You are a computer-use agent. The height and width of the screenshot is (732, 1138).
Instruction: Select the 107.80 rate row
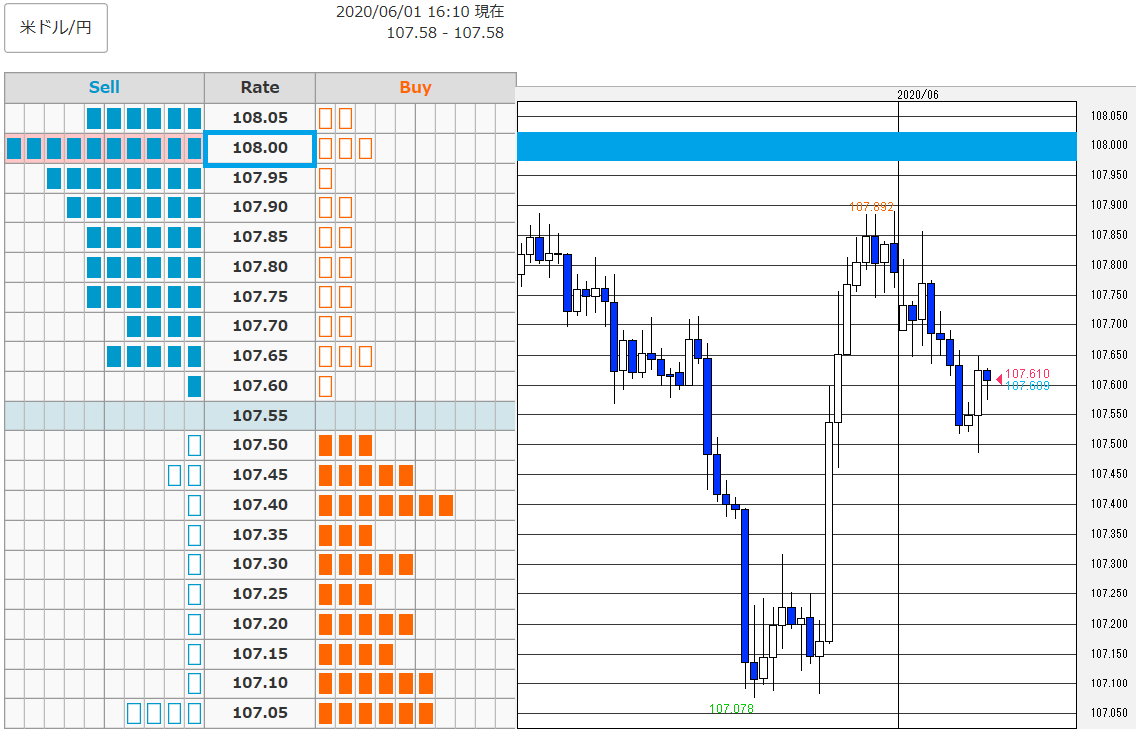[260, 267]
